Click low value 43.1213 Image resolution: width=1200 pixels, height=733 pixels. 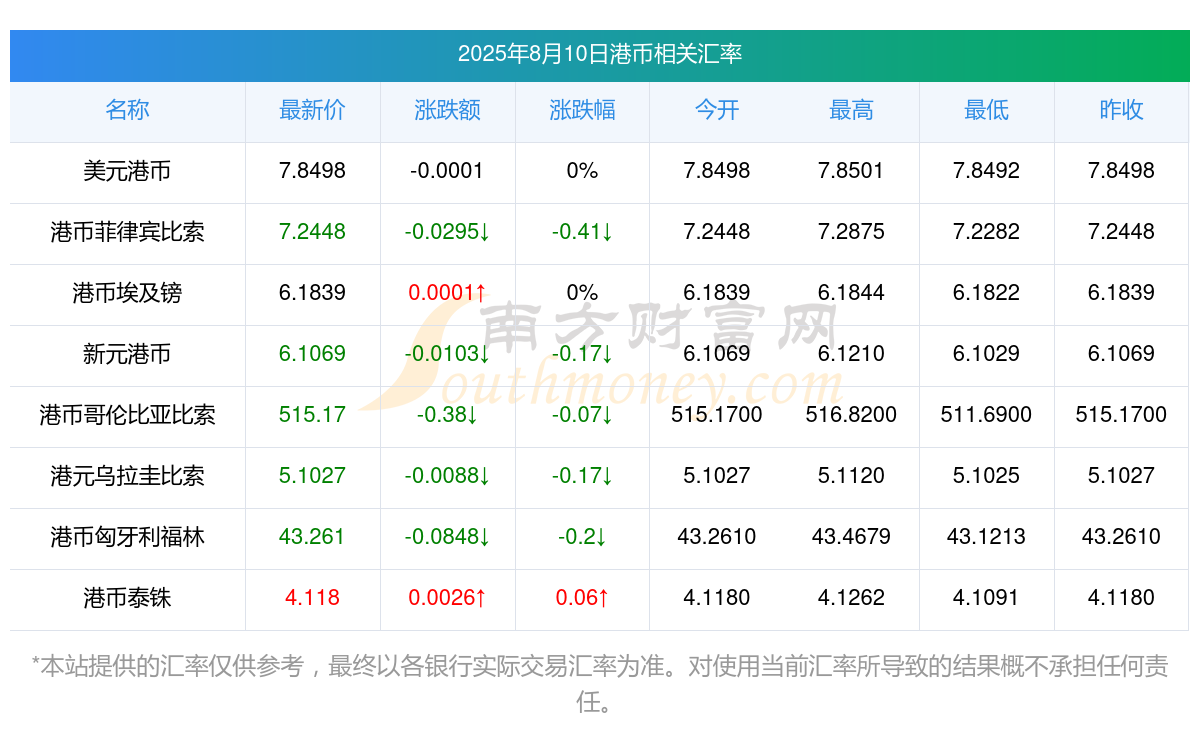pos(986,537)
